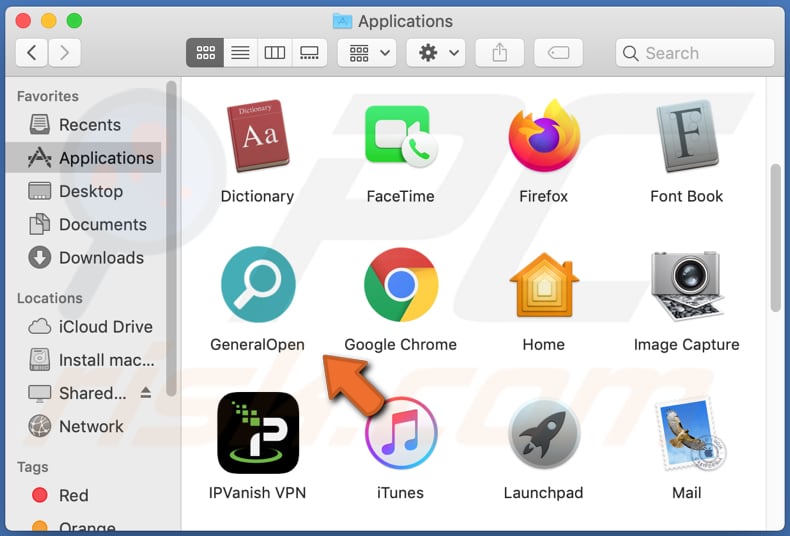Click the Dictionary name label
The image size is (790, 536).
[257, 196]
